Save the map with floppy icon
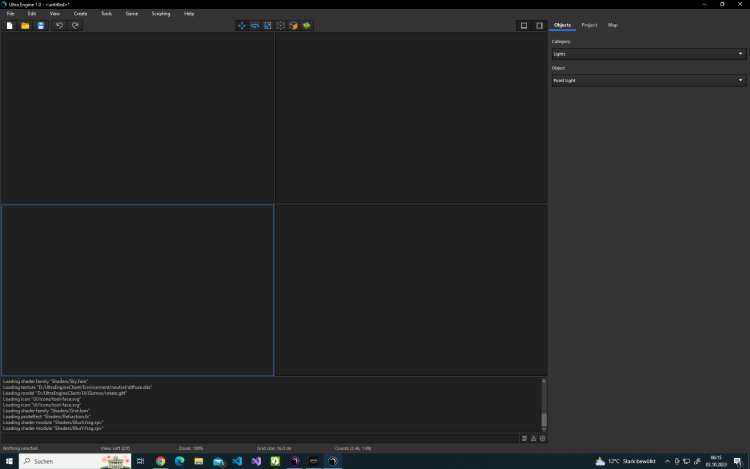Image resolution: width=750 pixels, height=469 pixels. [x=40, y=25]
